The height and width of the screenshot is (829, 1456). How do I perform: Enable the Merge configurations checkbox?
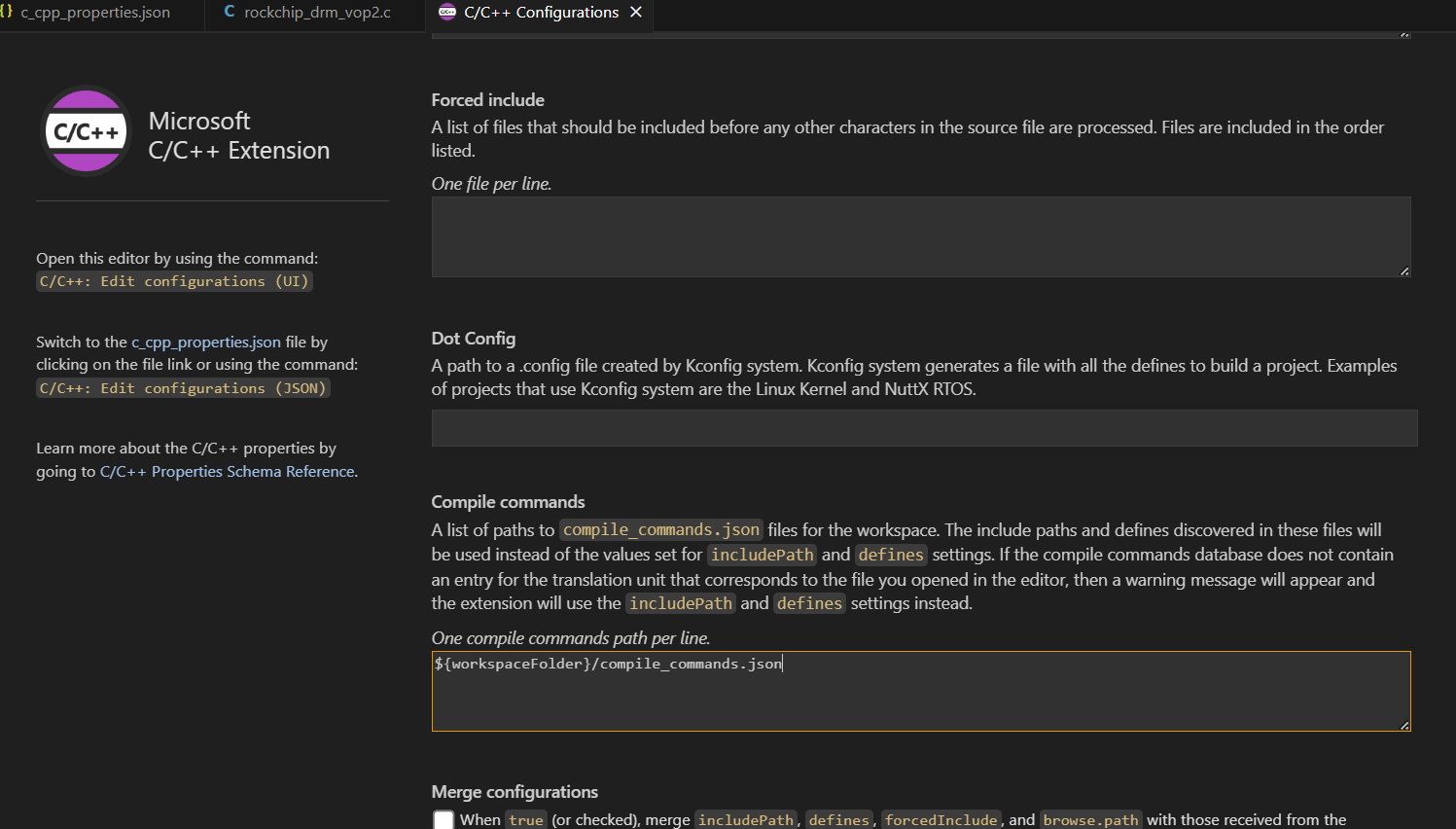coord(444,819)
